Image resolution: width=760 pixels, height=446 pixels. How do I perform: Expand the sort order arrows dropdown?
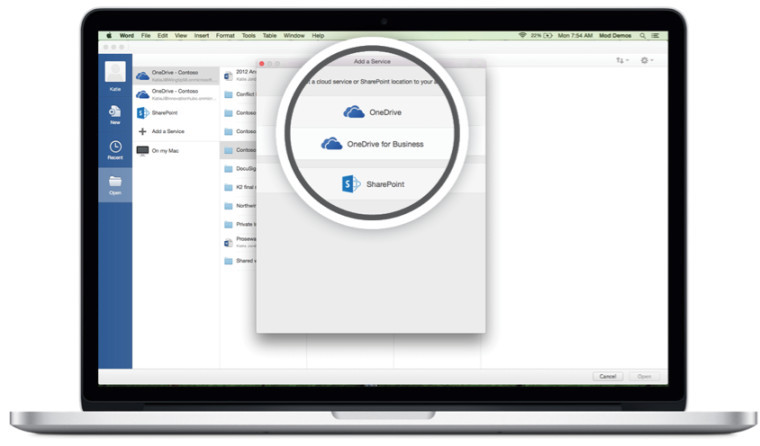coord(622,60)
